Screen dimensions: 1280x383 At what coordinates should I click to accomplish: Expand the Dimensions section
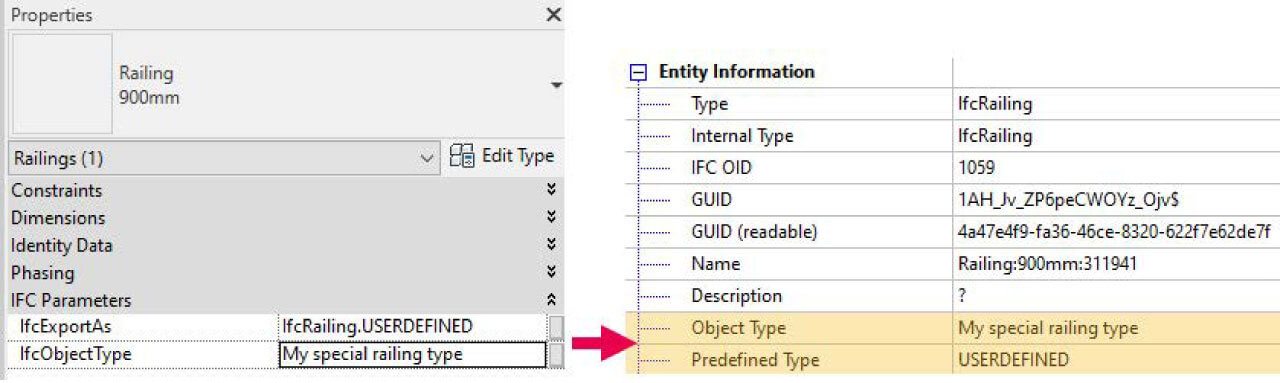pyautogui.click(x=551, y=217)
